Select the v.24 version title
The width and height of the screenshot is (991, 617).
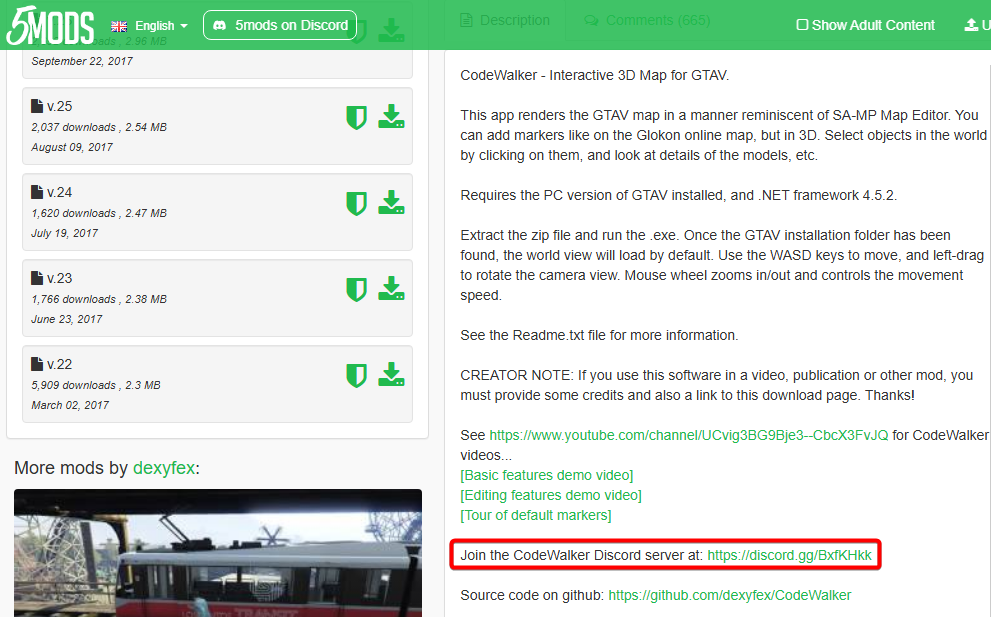pyautogui.click(x=59, y=192)
